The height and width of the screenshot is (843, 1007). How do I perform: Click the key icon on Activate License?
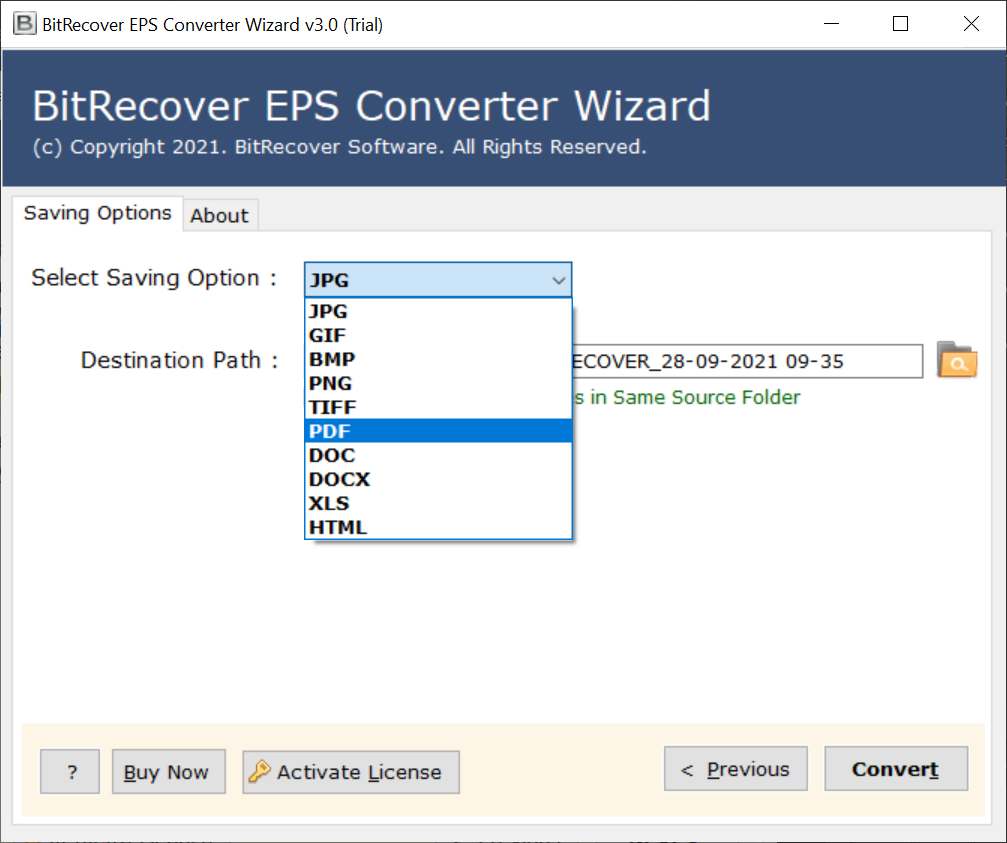click(259, 771)
